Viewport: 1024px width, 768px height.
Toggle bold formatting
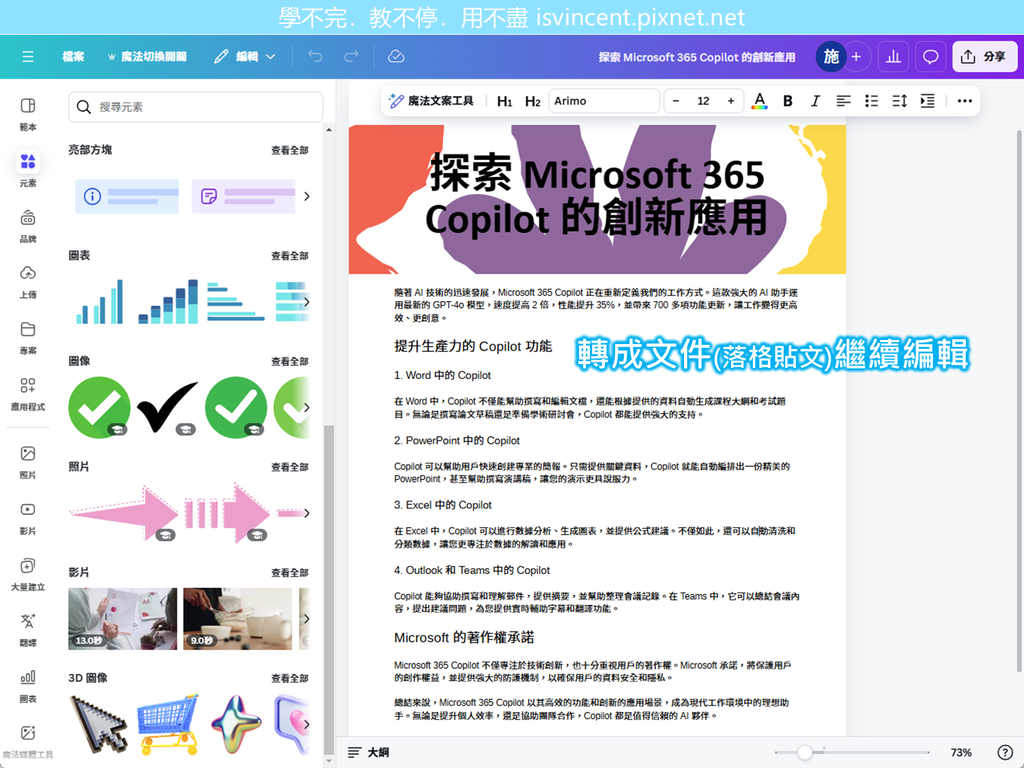(x=788, y=101)
